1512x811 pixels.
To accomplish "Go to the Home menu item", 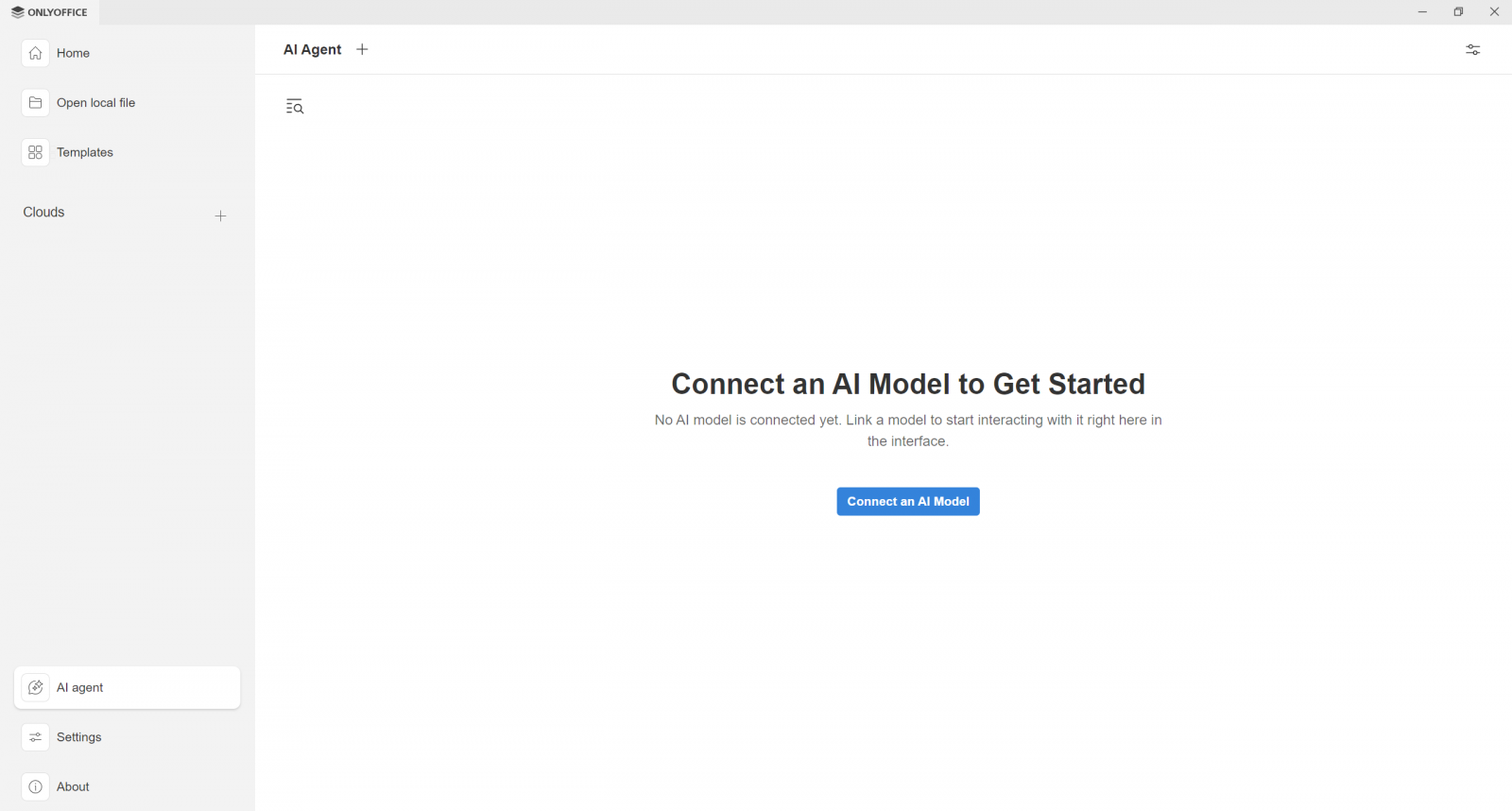I will tap(73, 53).
